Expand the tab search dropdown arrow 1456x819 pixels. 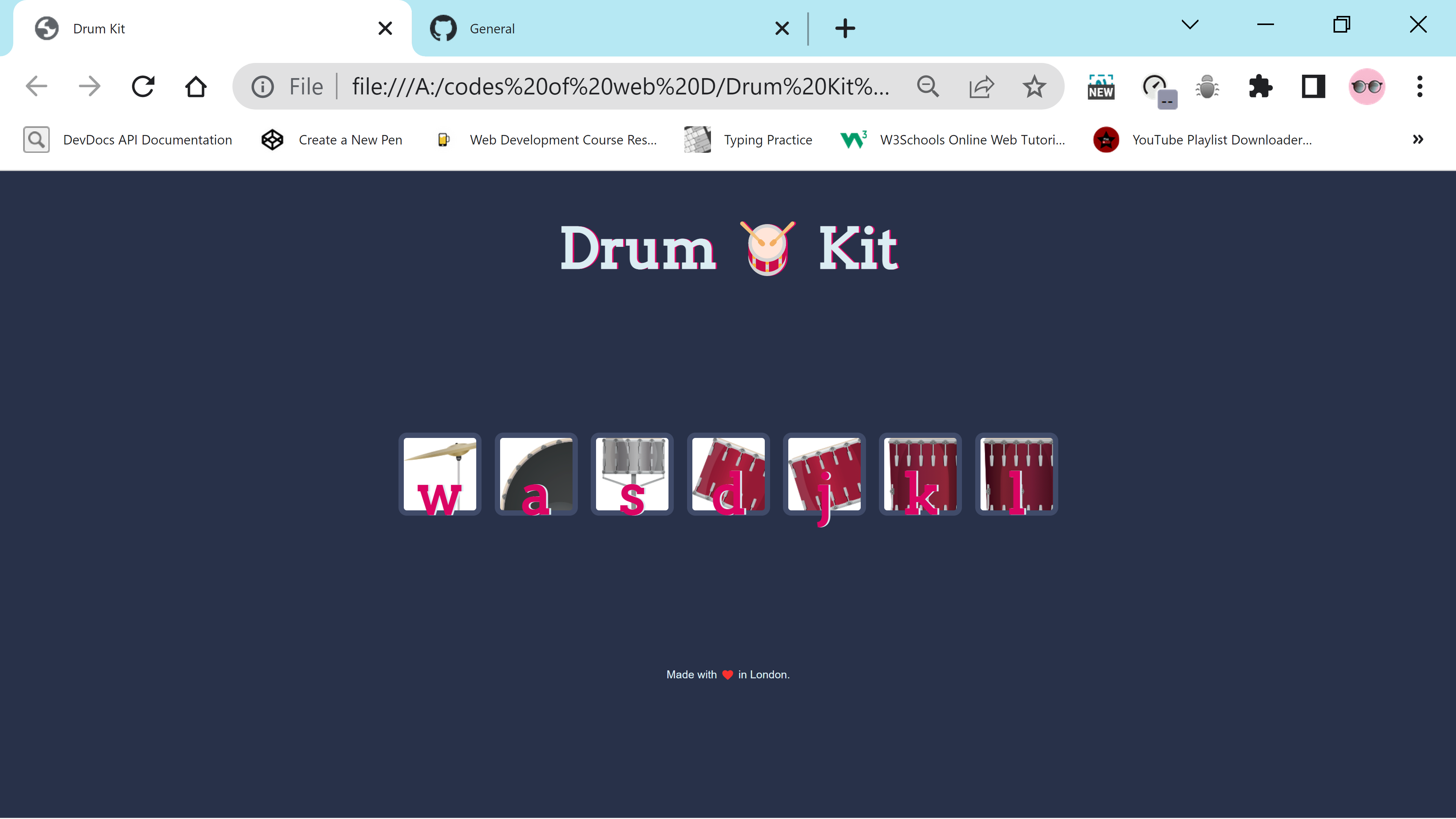point(1190,24)
